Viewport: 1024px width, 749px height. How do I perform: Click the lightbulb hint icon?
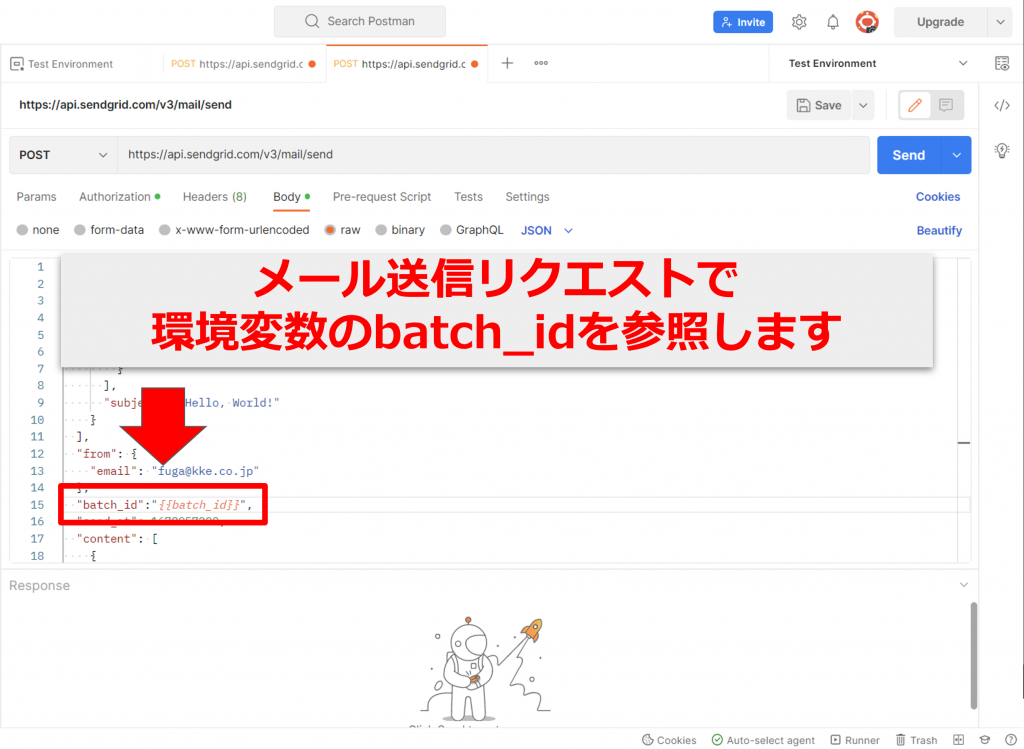coord(1002,150)
